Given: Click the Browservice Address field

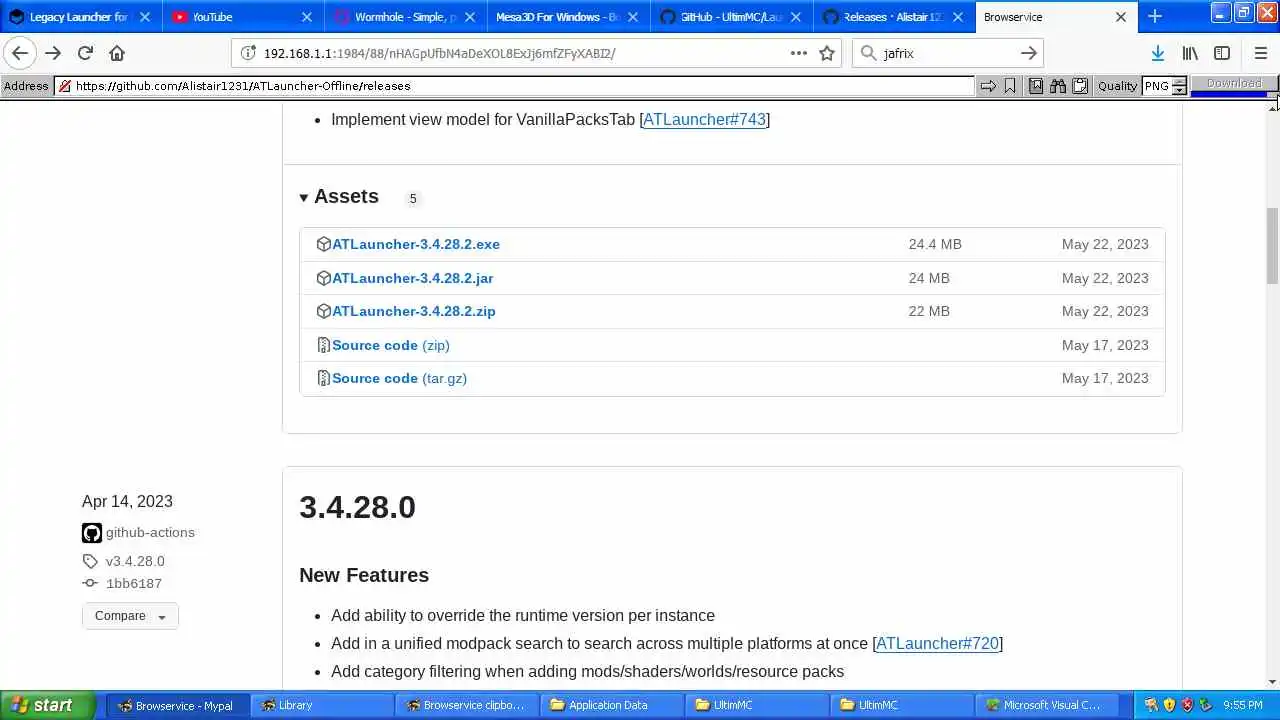Looking at the screenshot, I should (x=515, y=86).
